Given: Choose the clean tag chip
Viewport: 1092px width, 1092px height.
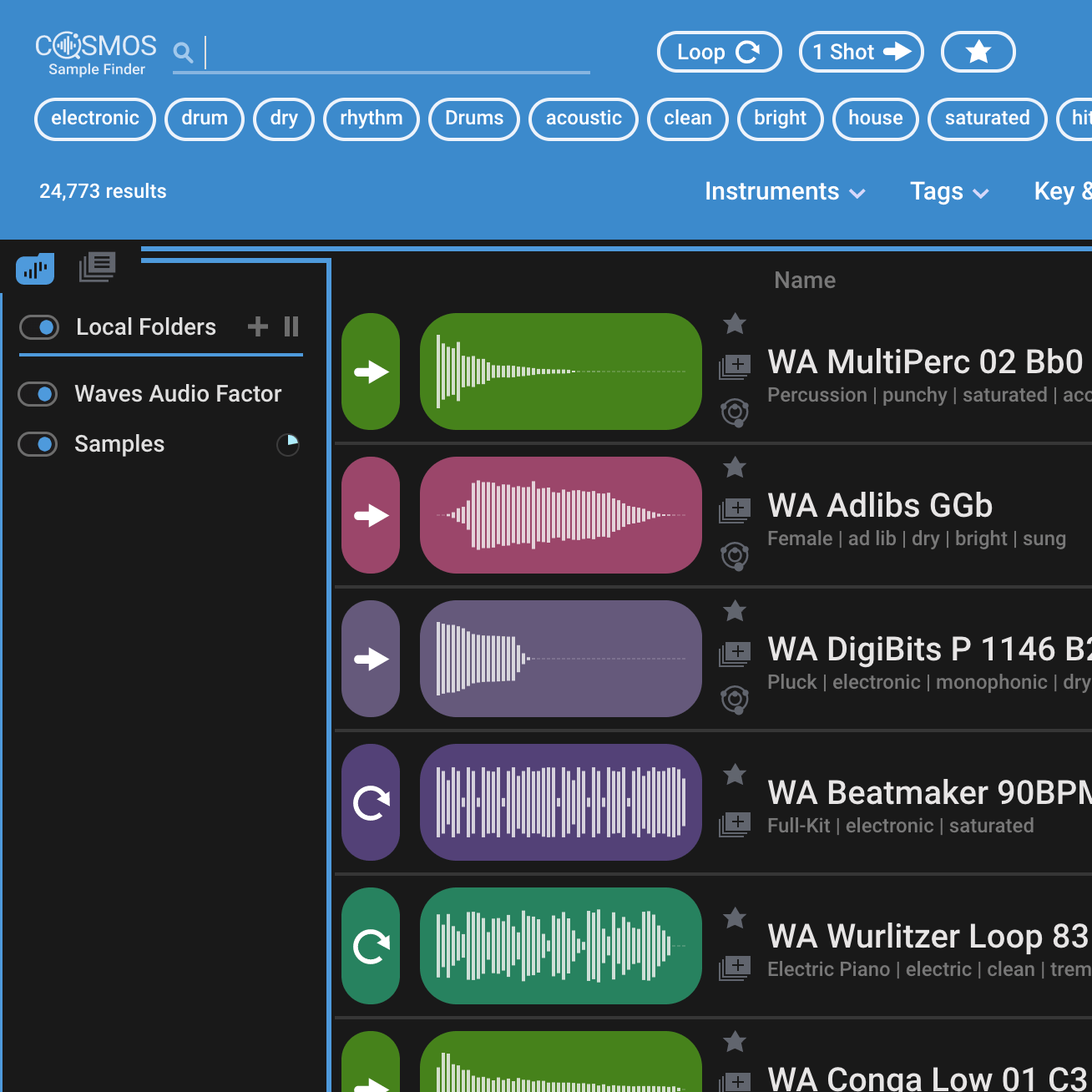Looking at the screenshot, I should pyautogui.click(x=688, y=119).
